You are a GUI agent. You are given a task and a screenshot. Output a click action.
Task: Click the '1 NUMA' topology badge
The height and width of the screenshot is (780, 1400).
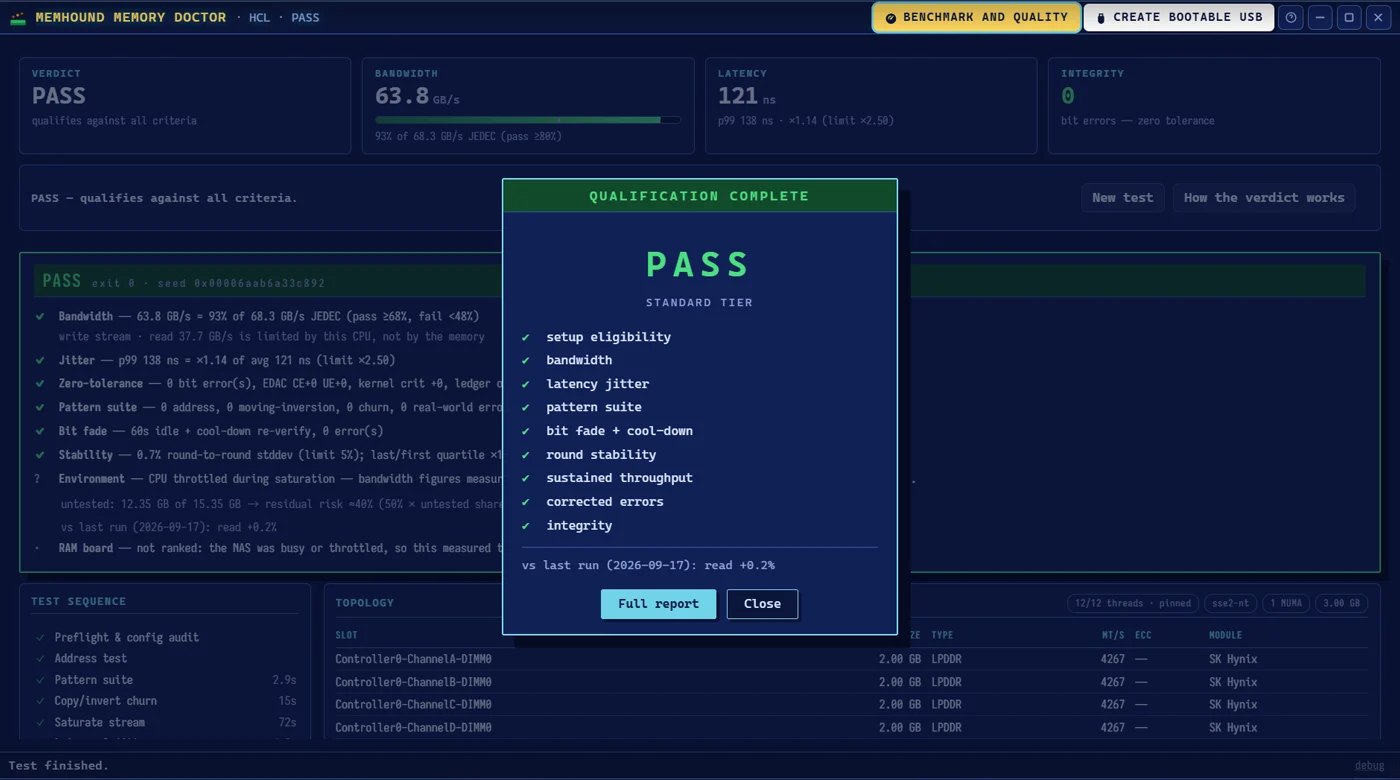click(1286, 603)
